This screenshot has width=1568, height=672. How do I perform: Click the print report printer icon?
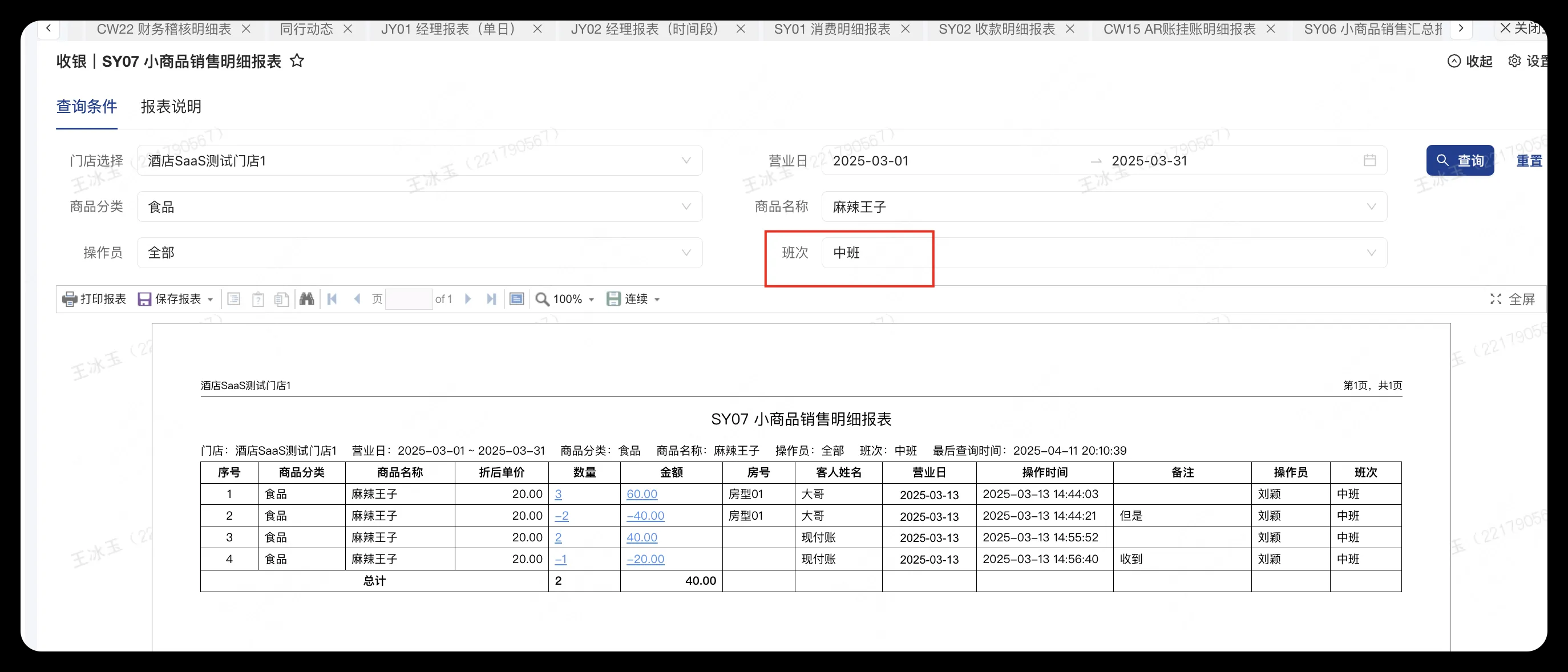(70, 299)
